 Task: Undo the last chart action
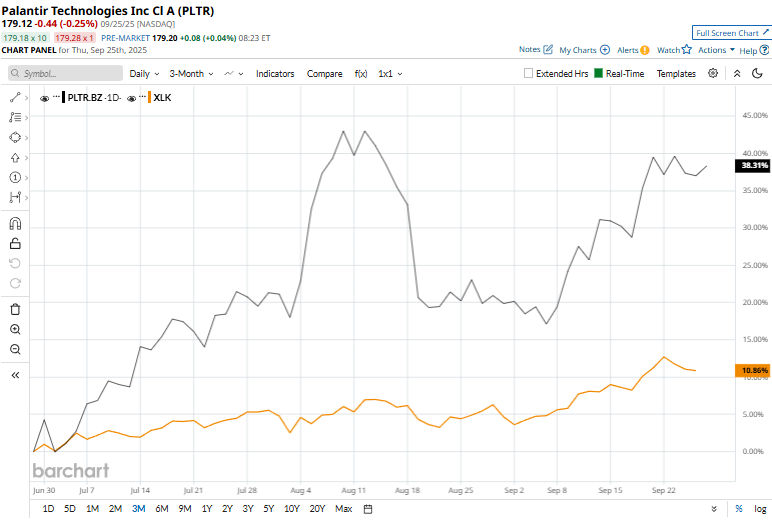pos(15,263)
